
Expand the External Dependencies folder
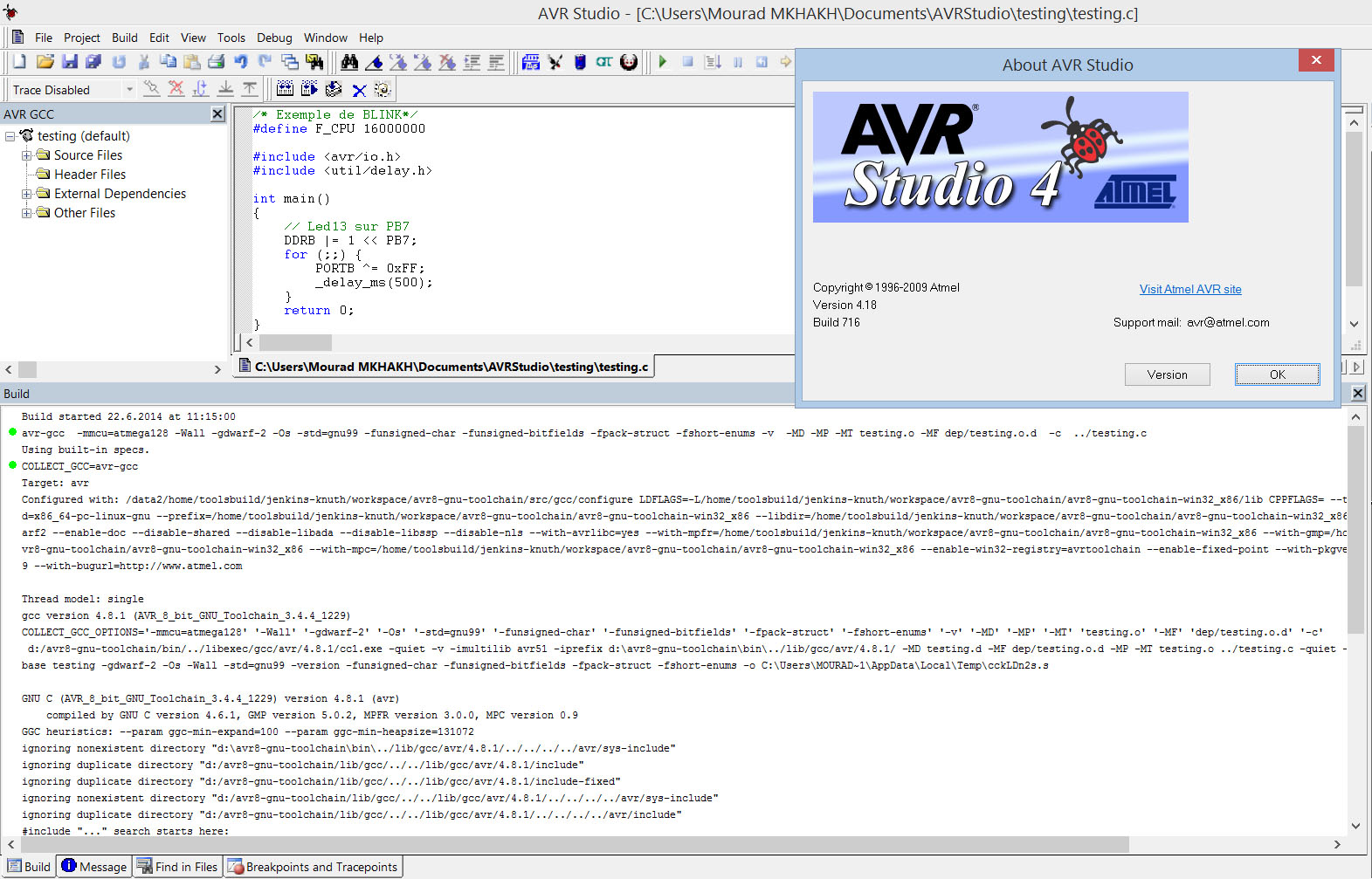26,194
